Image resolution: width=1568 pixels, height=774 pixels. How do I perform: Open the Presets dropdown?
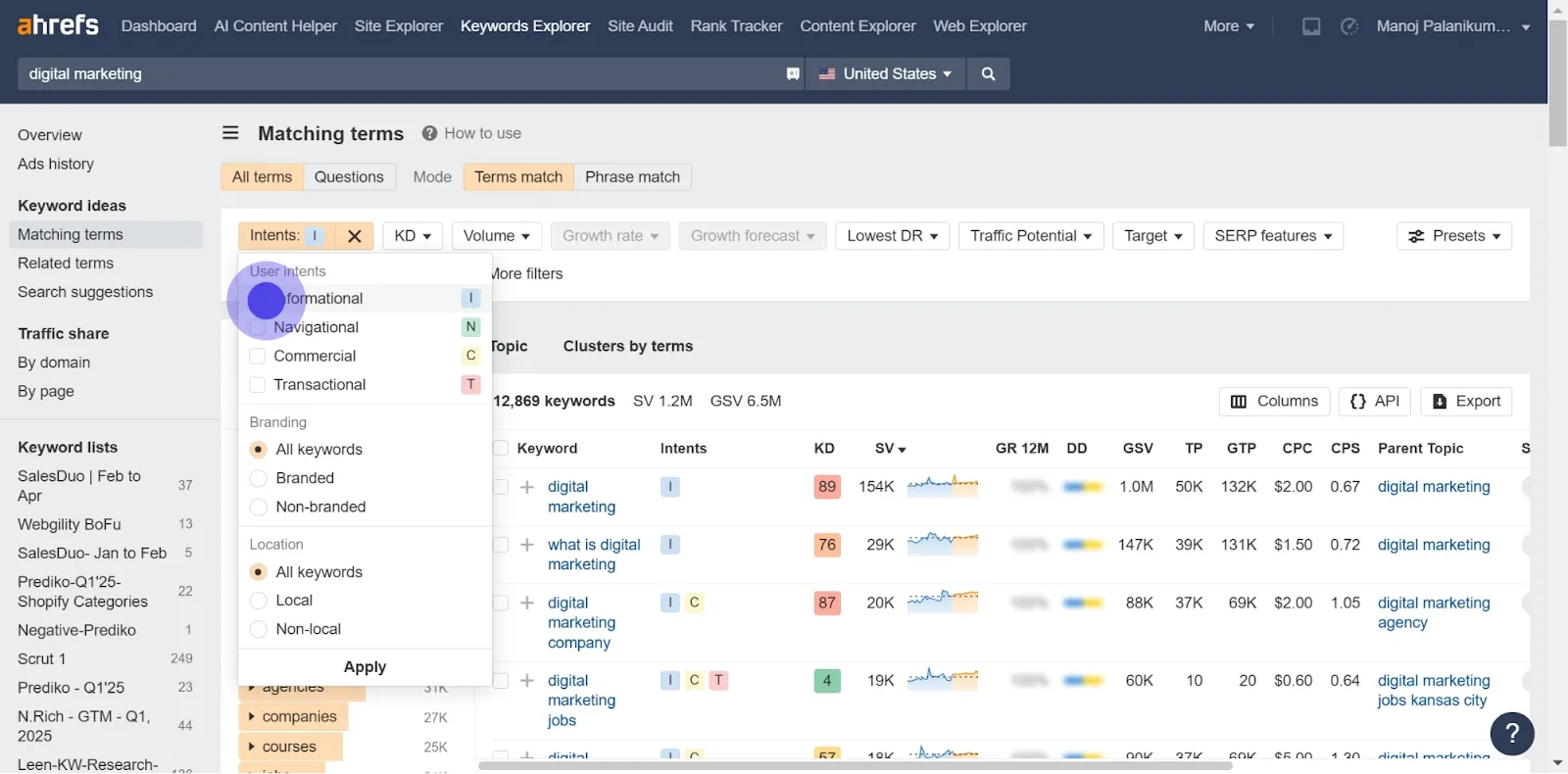(1454, 236)
